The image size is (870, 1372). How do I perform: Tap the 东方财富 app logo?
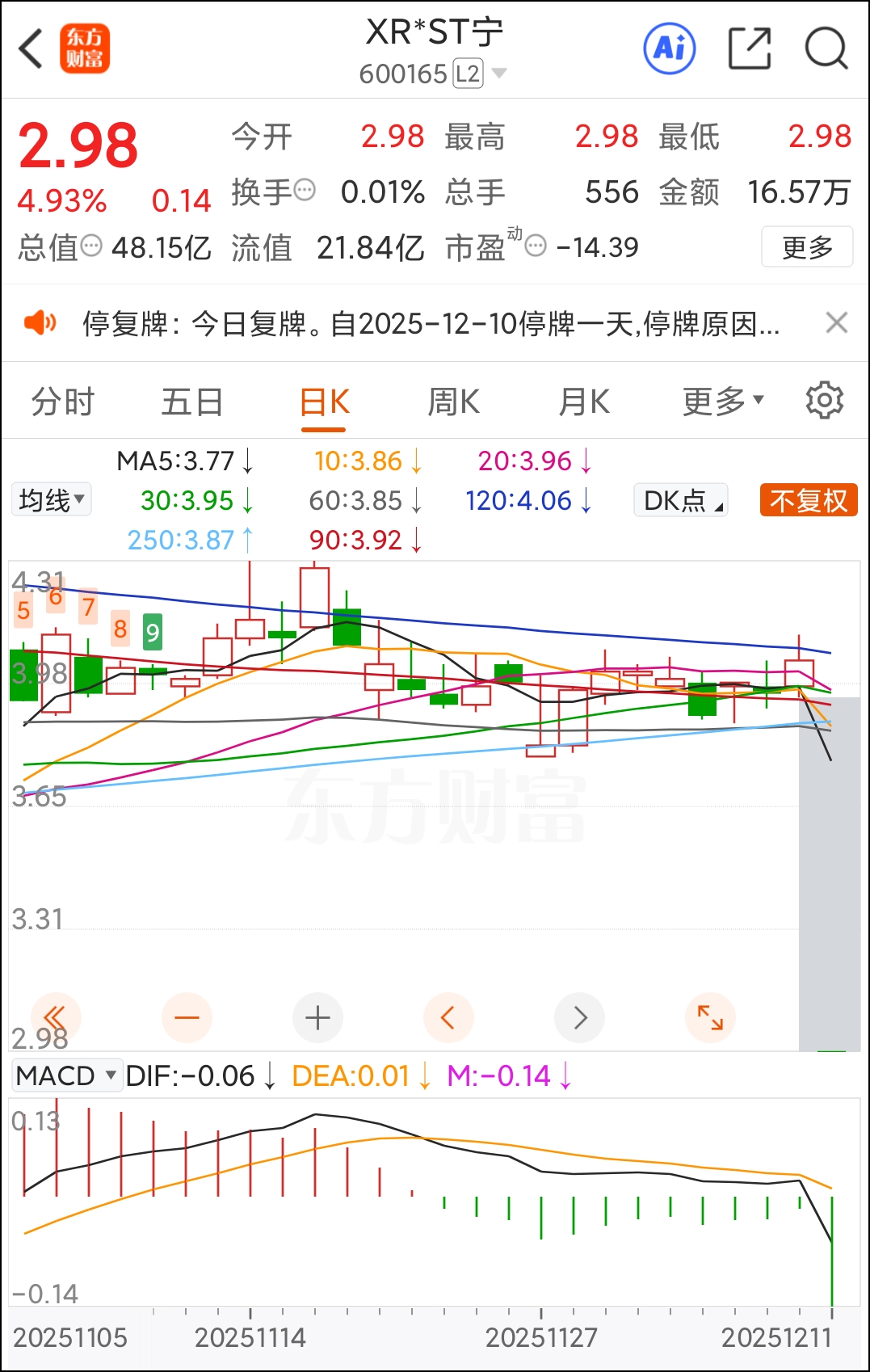pos(85,48)
